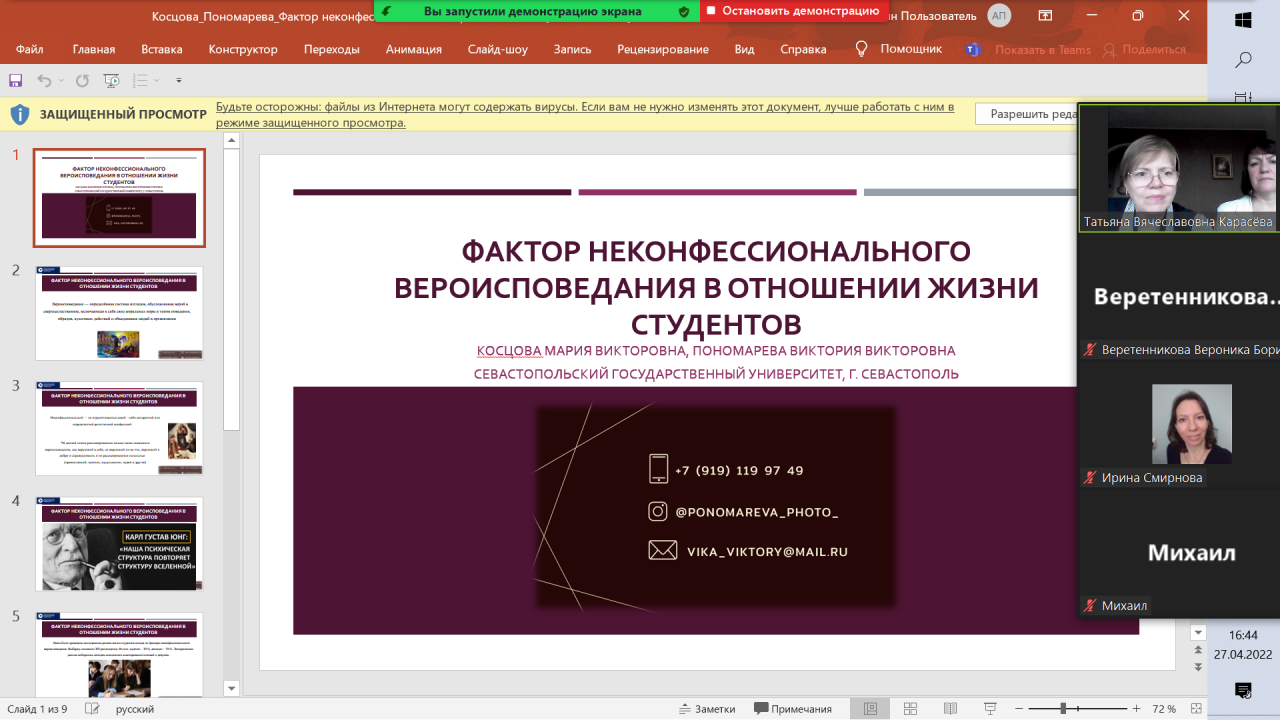Screen dimensions: 1280x720
Task: Switch to Reading view in status bar
Action: coord(948,709)
